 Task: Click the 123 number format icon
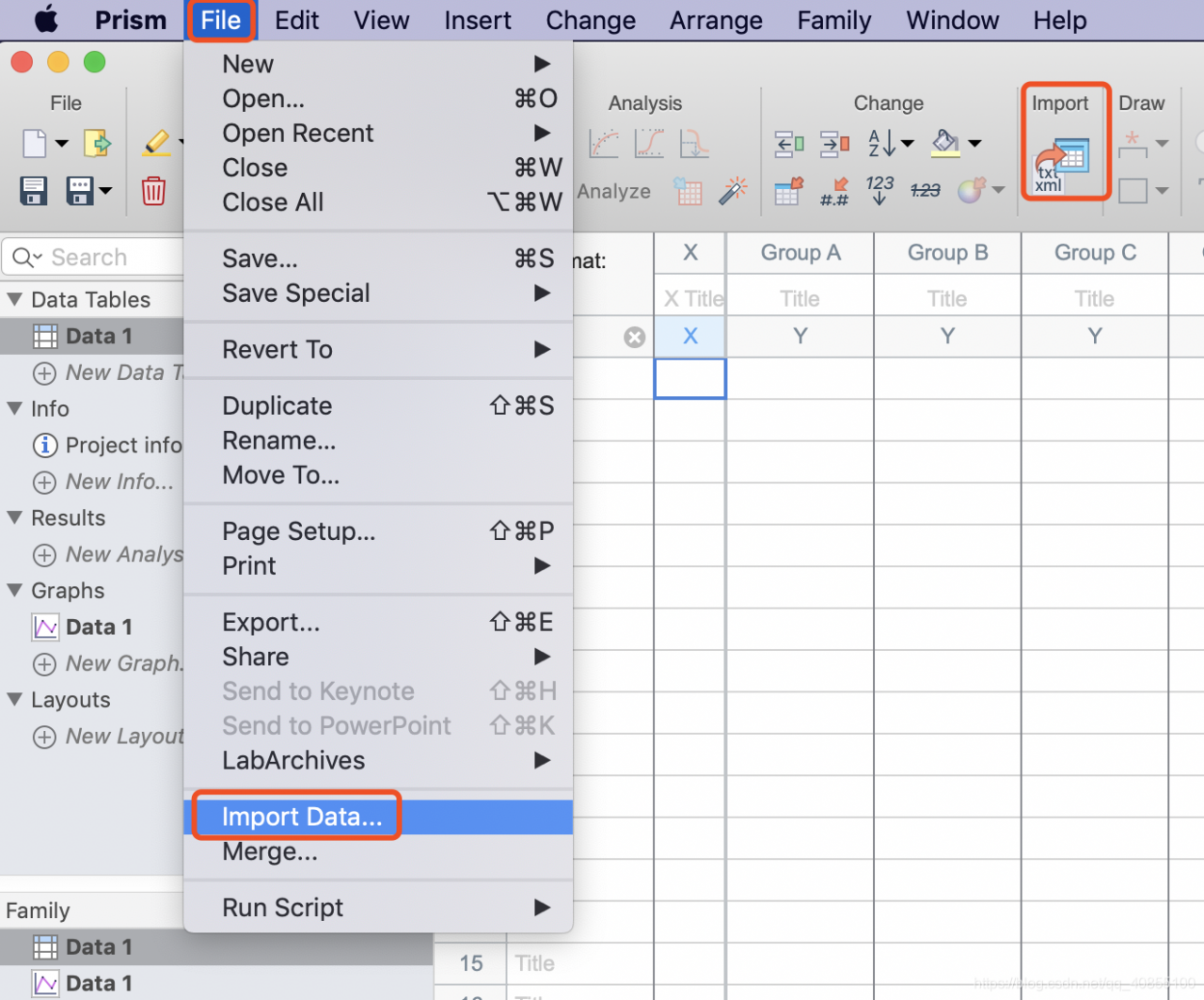pyautogui.click(x=879, y=189)
